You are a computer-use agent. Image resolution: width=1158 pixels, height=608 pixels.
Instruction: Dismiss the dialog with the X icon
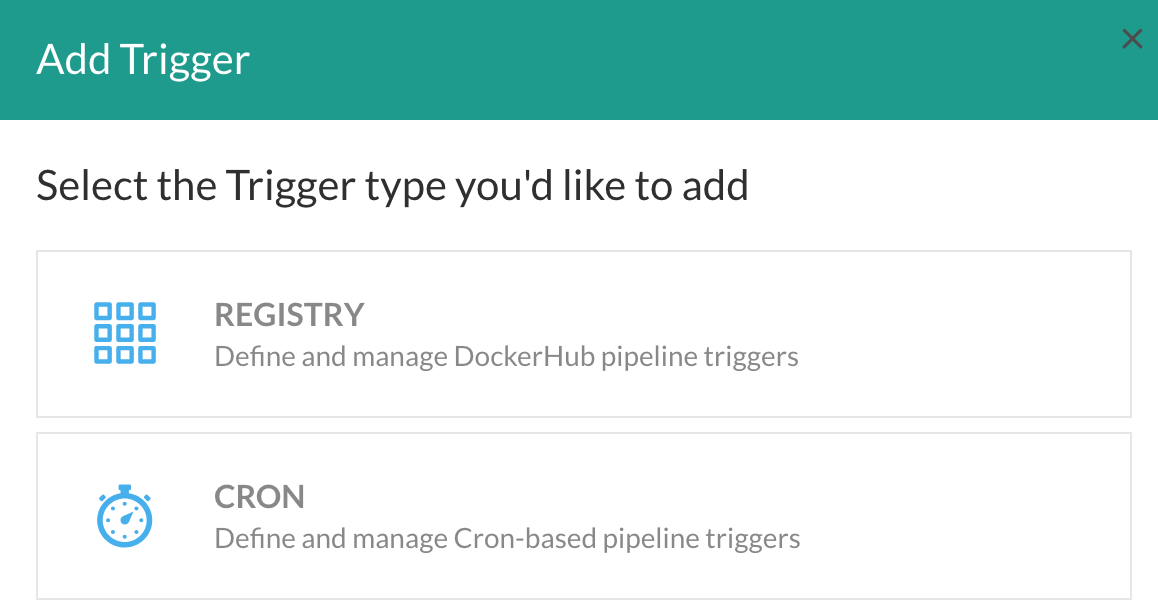(x=1131, y=39)
